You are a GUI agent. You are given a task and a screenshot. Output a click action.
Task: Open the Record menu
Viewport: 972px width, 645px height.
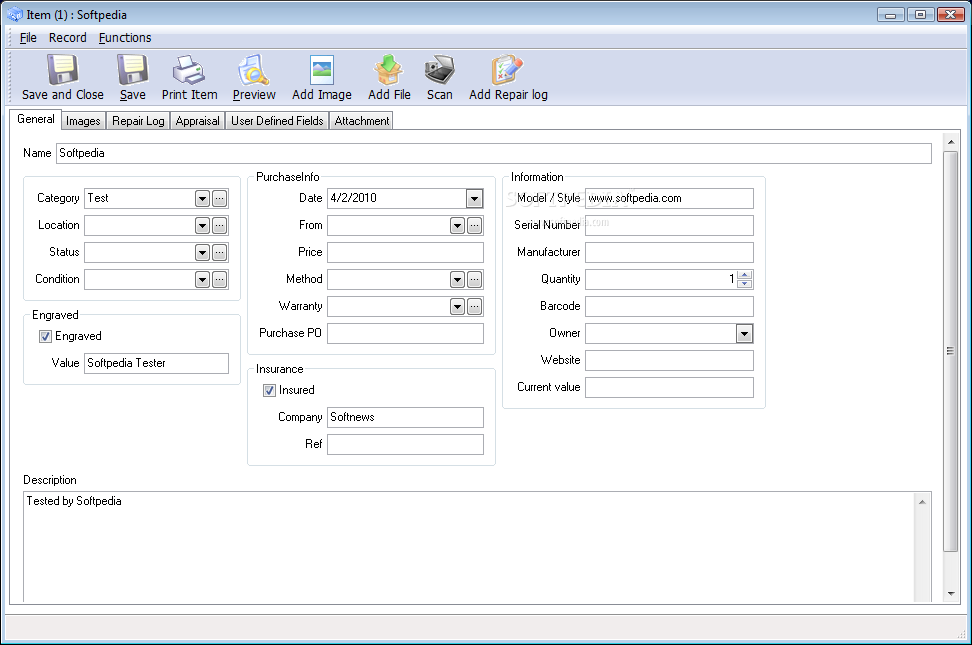[68, 38]
